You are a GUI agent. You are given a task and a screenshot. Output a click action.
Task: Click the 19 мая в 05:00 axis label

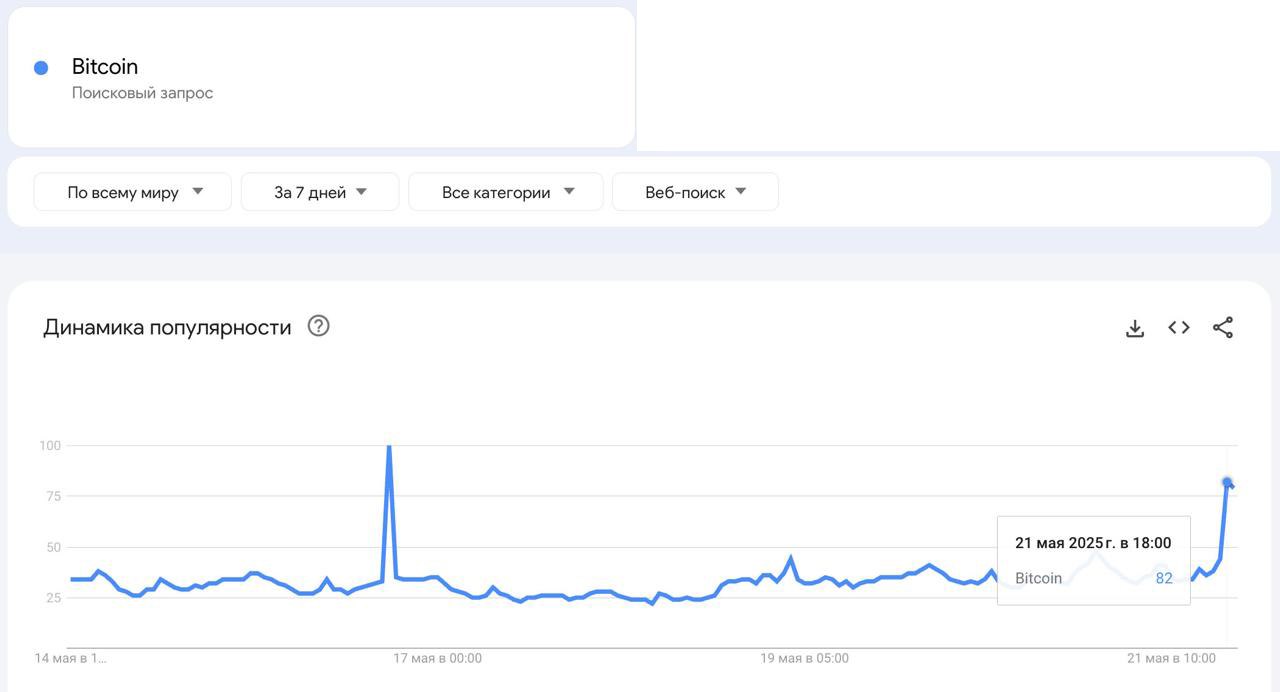coord(805,658)
